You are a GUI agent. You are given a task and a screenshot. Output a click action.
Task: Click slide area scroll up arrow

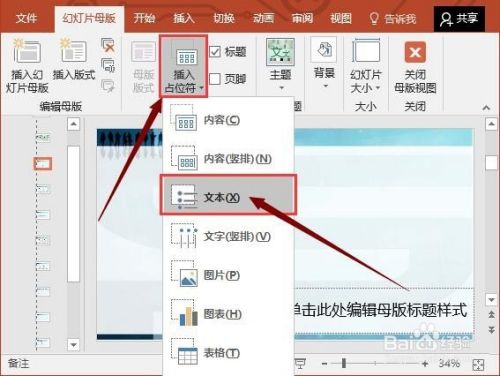coord(491,124)
